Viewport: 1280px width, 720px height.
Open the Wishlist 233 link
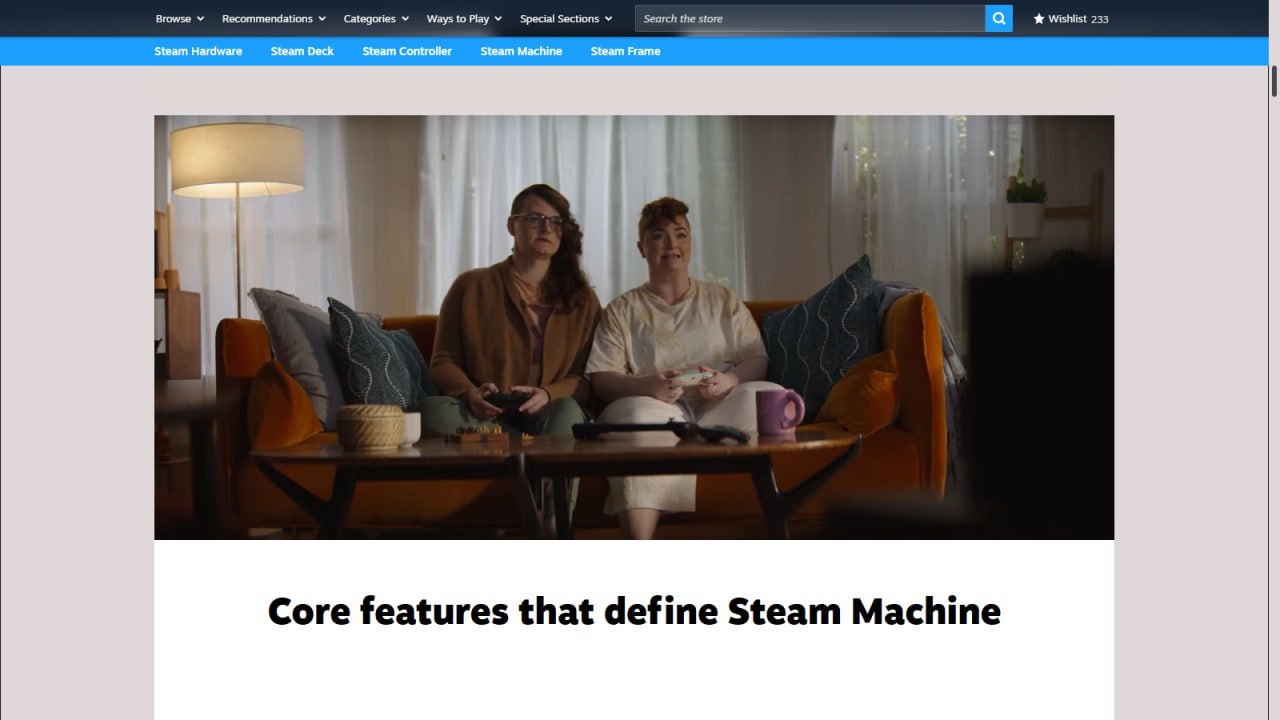1071,18
